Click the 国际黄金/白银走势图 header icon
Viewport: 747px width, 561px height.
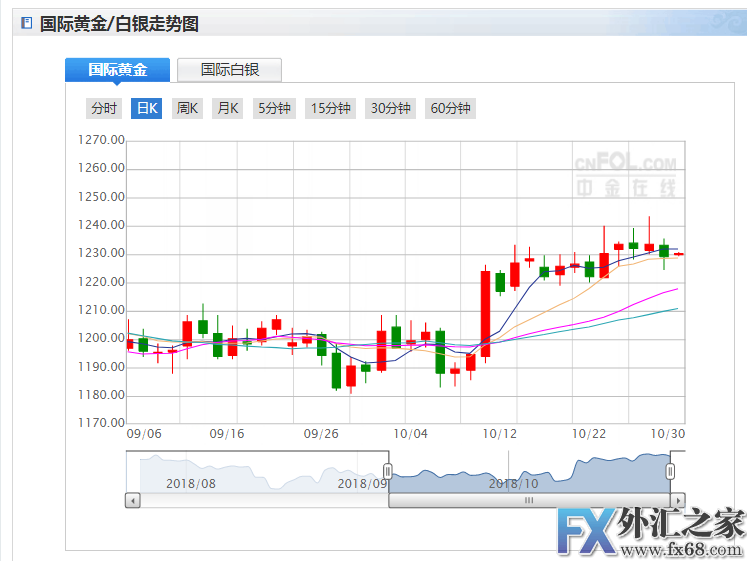(27, 23)
